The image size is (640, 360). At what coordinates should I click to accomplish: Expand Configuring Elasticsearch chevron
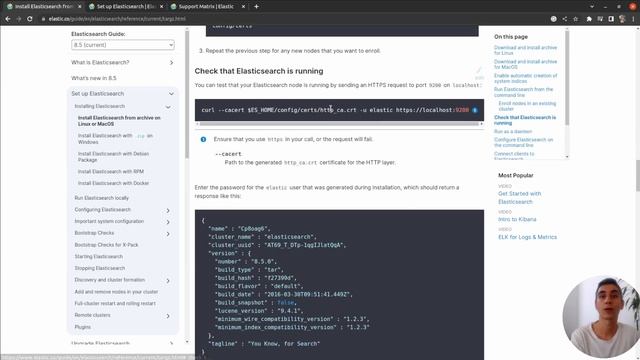tap(168, 210)
